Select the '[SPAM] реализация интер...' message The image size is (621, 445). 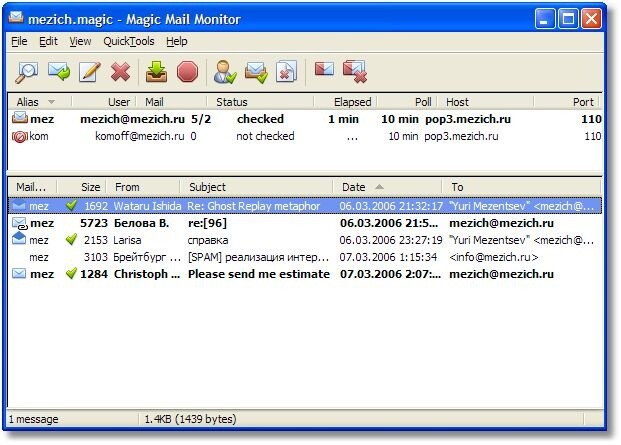[x=258, y=257]
